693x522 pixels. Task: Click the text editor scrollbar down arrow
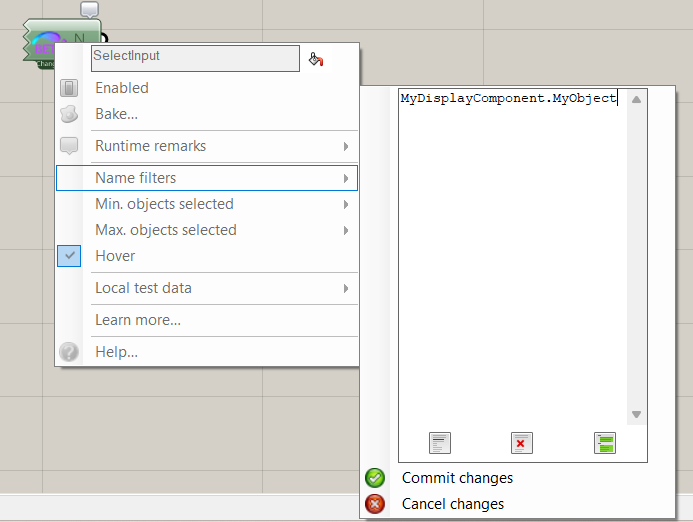click(636, 414)
